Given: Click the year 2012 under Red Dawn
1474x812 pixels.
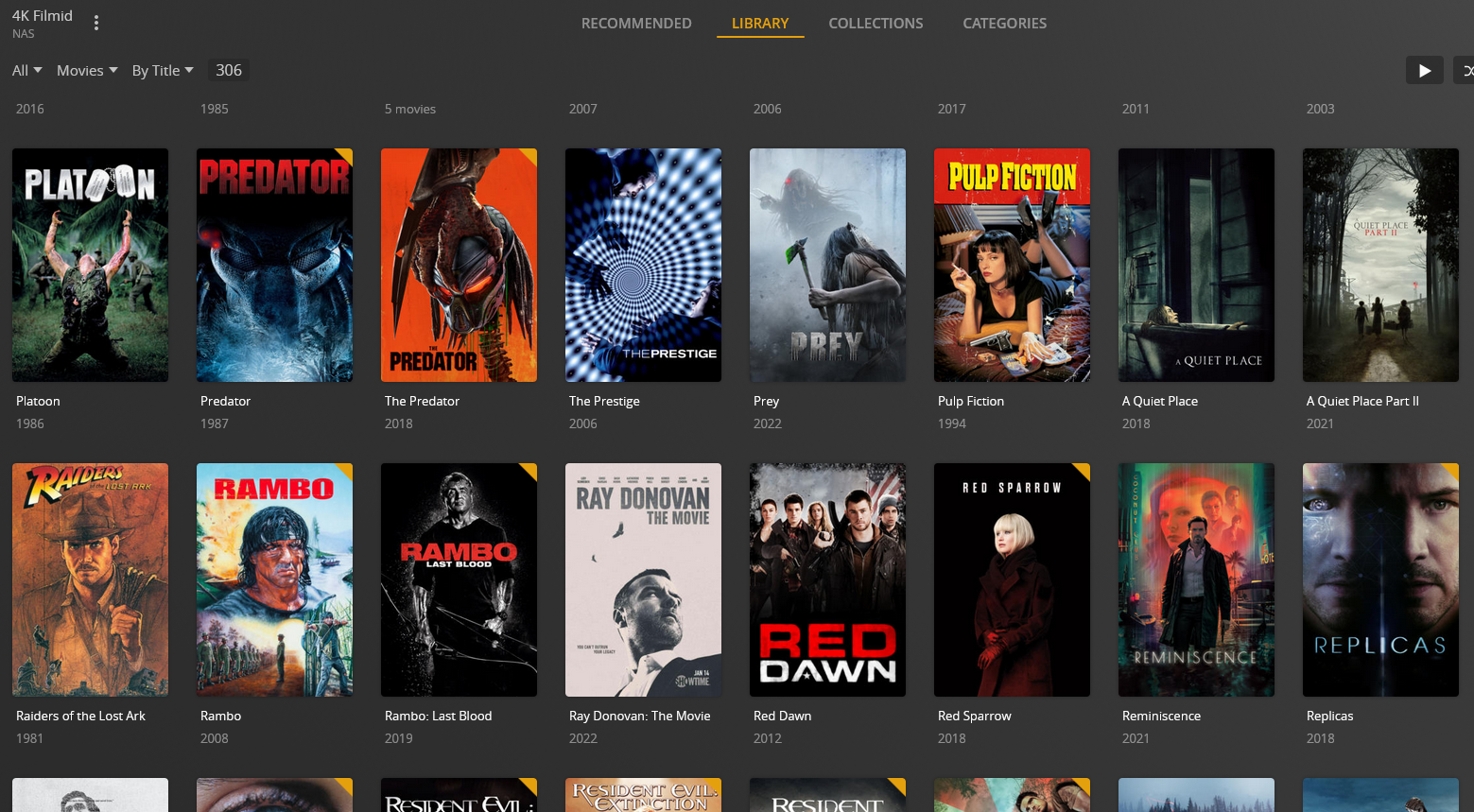Looking at the screenshot, I should pos(767,738).
